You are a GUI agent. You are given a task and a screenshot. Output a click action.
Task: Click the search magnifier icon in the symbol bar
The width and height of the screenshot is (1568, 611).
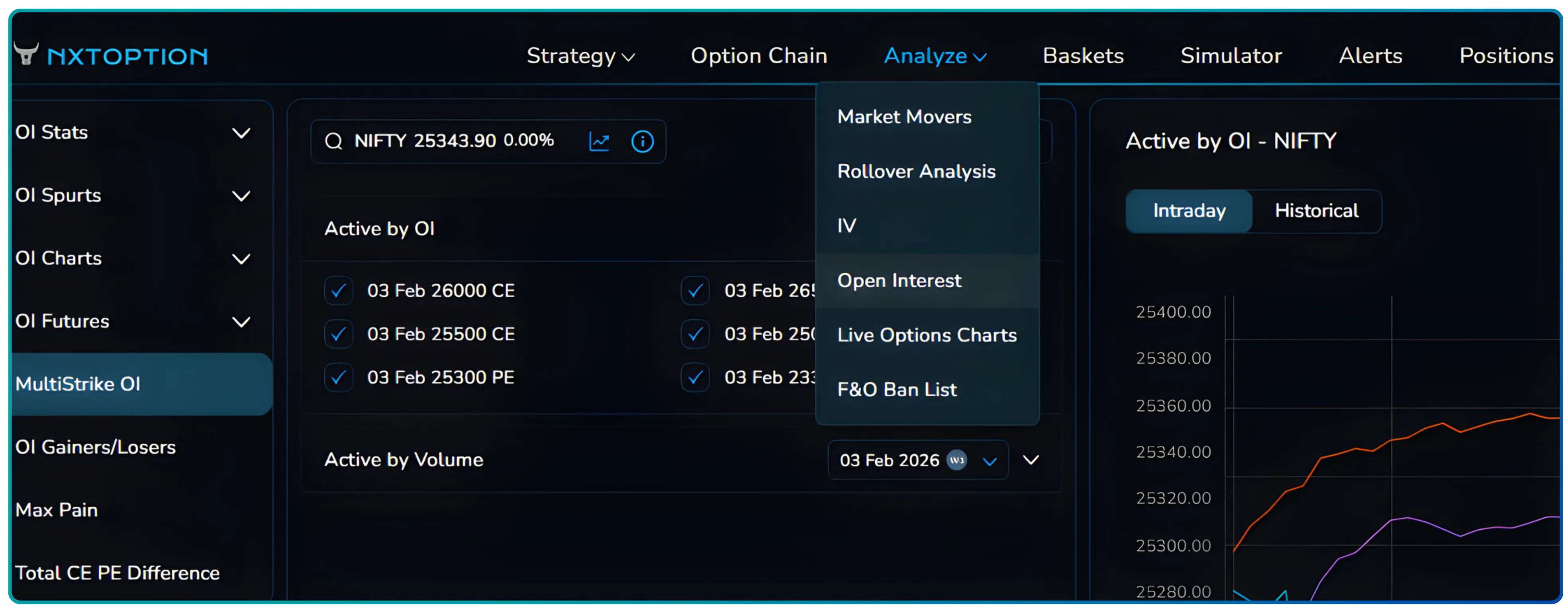point(333,141)
